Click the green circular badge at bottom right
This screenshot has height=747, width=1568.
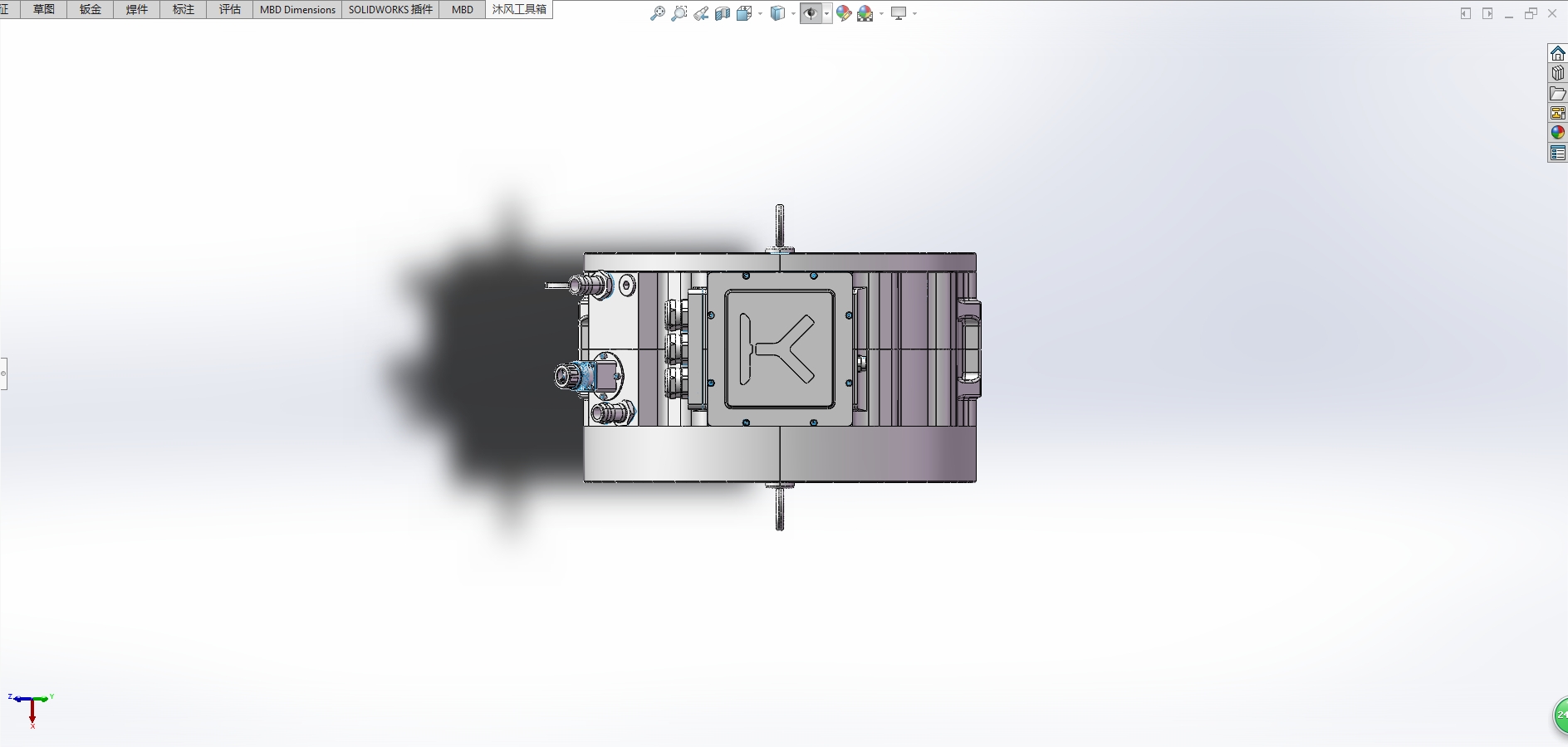point(1561,716)
